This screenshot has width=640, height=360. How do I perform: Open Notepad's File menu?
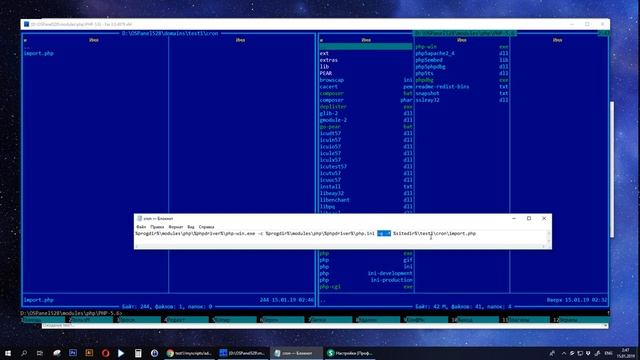(141, 227)
